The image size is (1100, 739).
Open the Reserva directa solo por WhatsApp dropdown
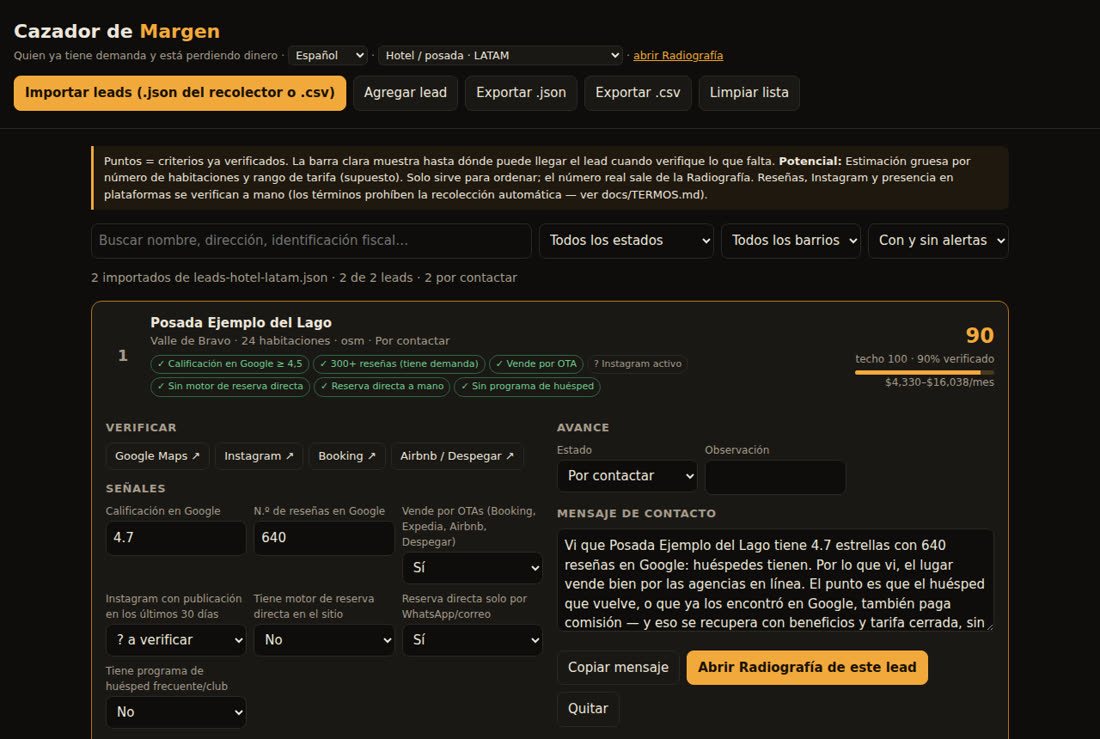(x=472, y=640)
